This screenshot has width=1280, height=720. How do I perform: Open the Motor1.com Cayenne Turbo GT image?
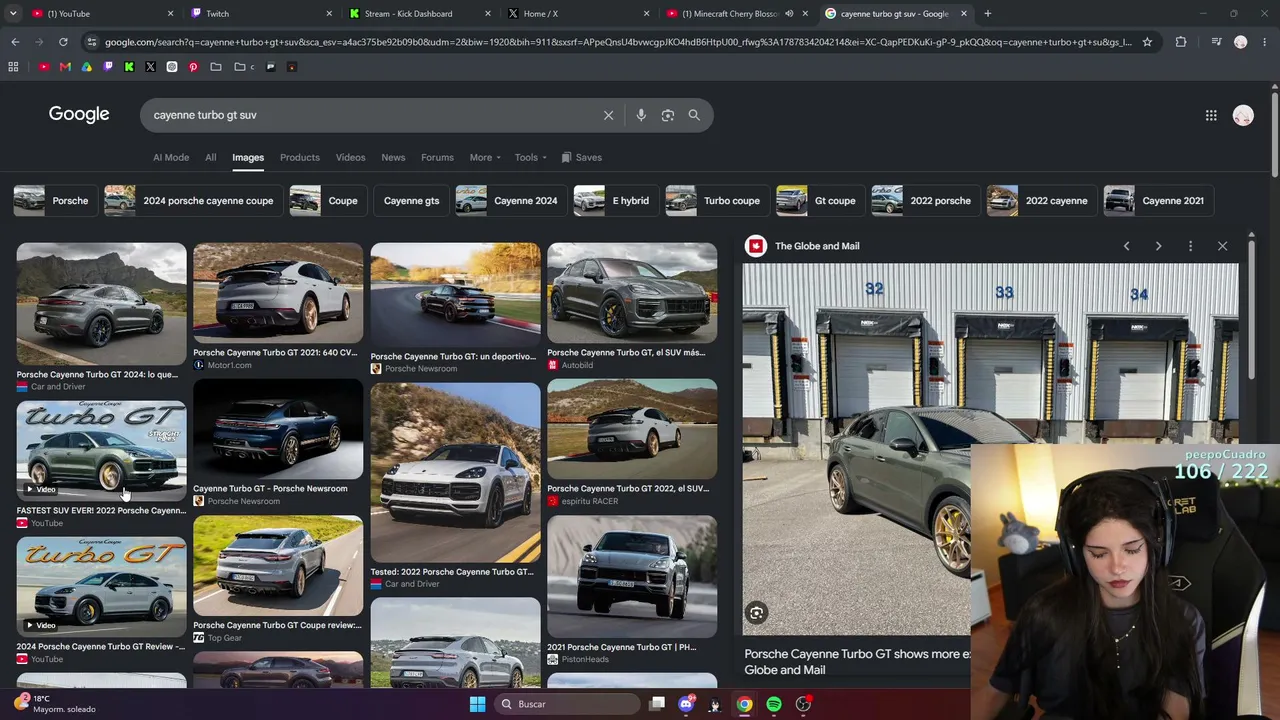(278, 293)
